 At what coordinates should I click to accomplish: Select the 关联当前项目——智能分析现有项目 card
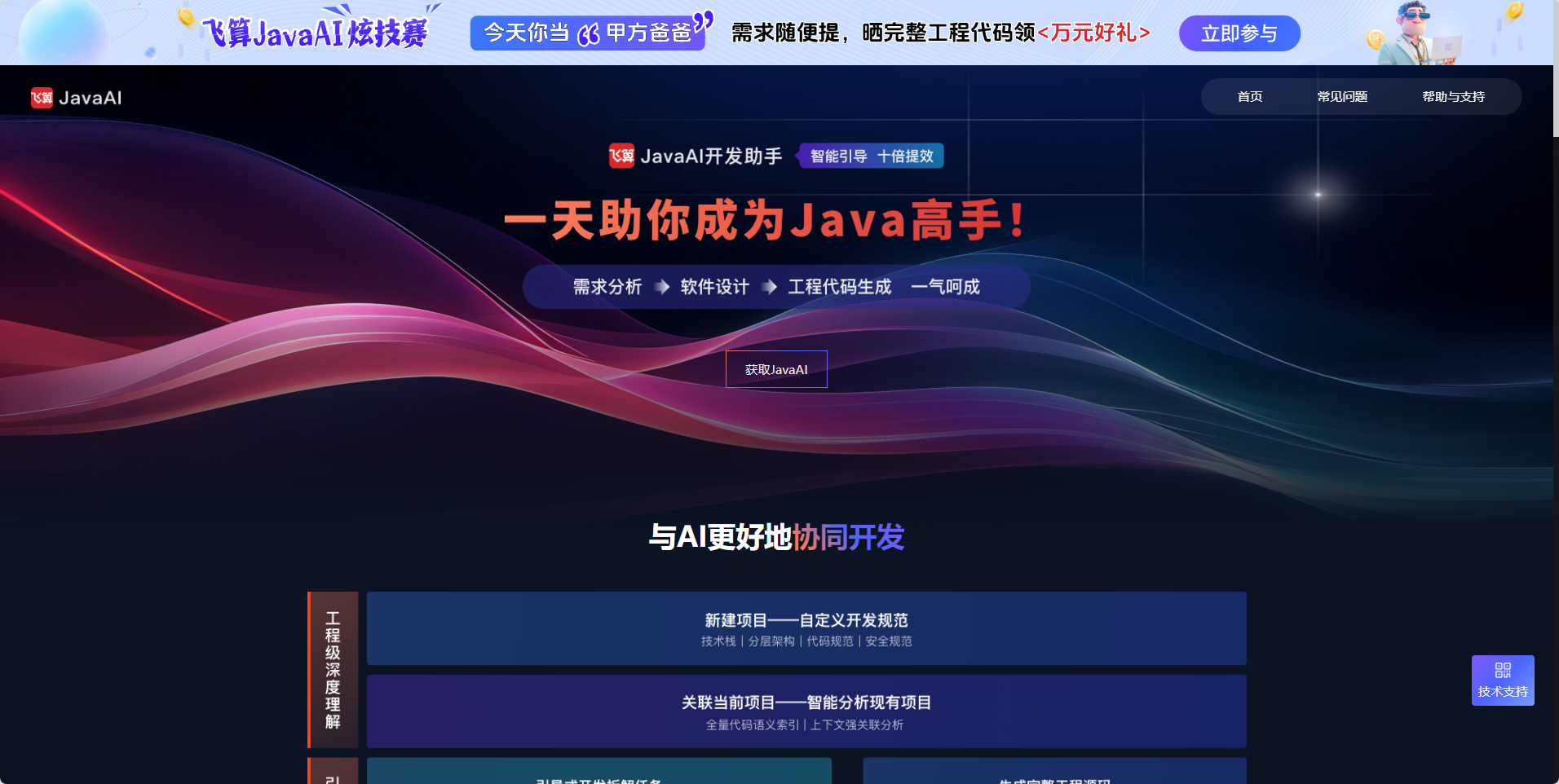tap(806, 711)
